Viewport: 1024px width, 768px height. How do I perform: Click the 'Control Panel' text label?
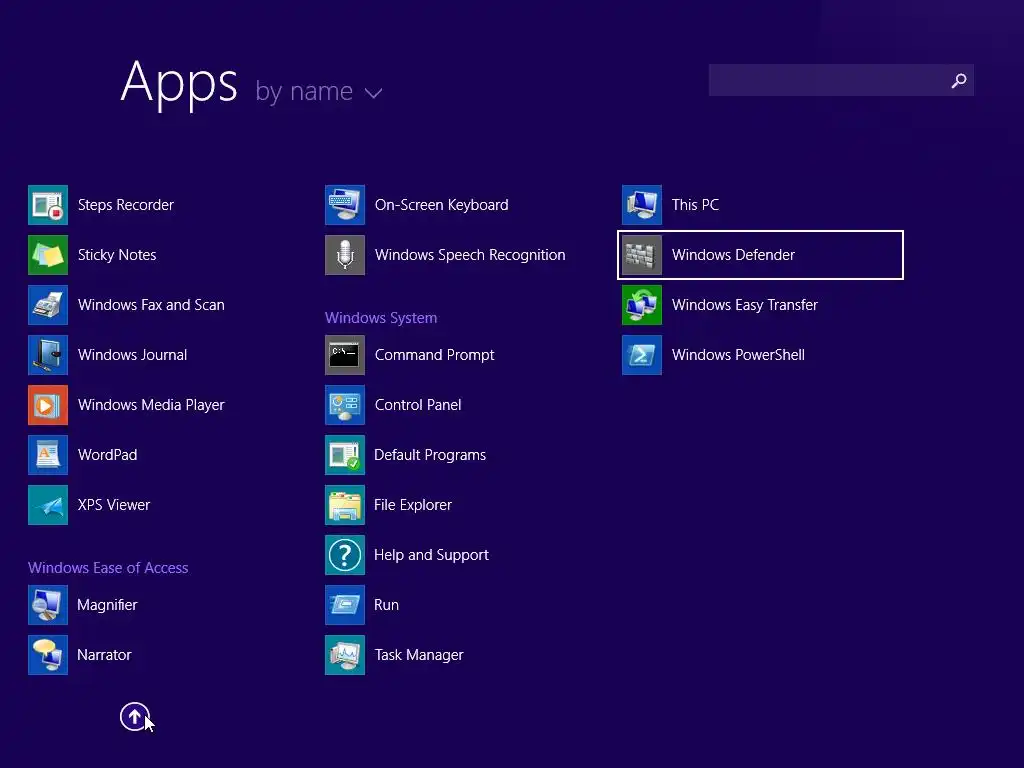coord(418,405)
